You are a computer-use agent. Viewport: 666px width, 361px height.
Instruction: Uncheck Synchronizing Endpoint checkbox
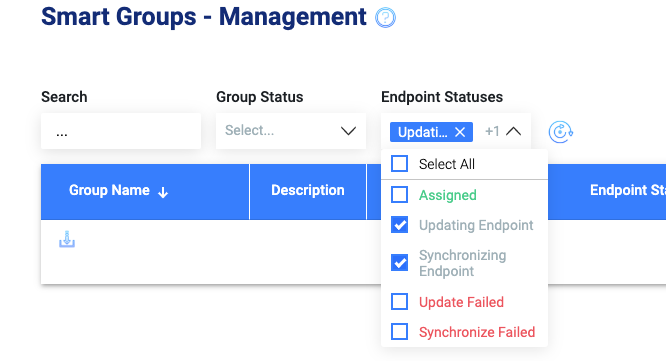[400, 262]
